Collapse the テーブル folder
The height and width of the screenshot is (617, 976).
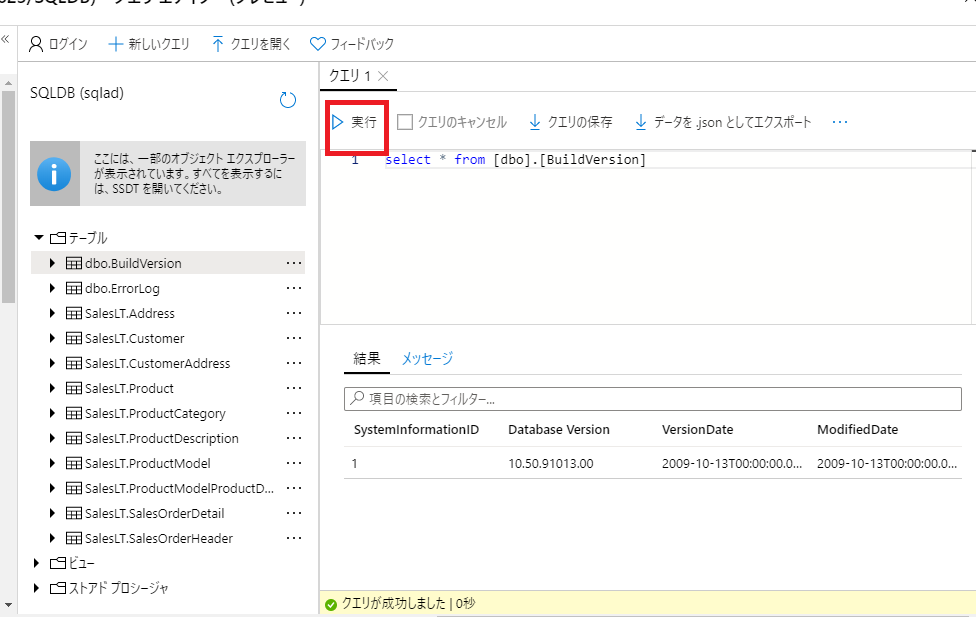click(x=39, y=238)
